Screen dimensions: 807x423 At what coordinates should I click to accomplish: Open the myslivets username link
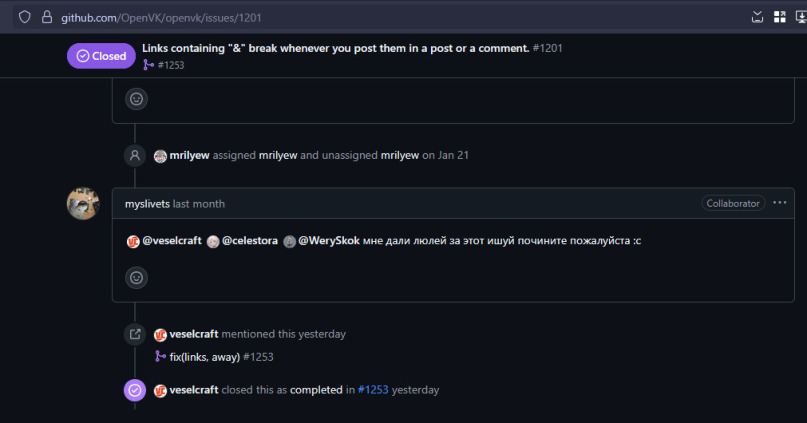click(148, 204)
